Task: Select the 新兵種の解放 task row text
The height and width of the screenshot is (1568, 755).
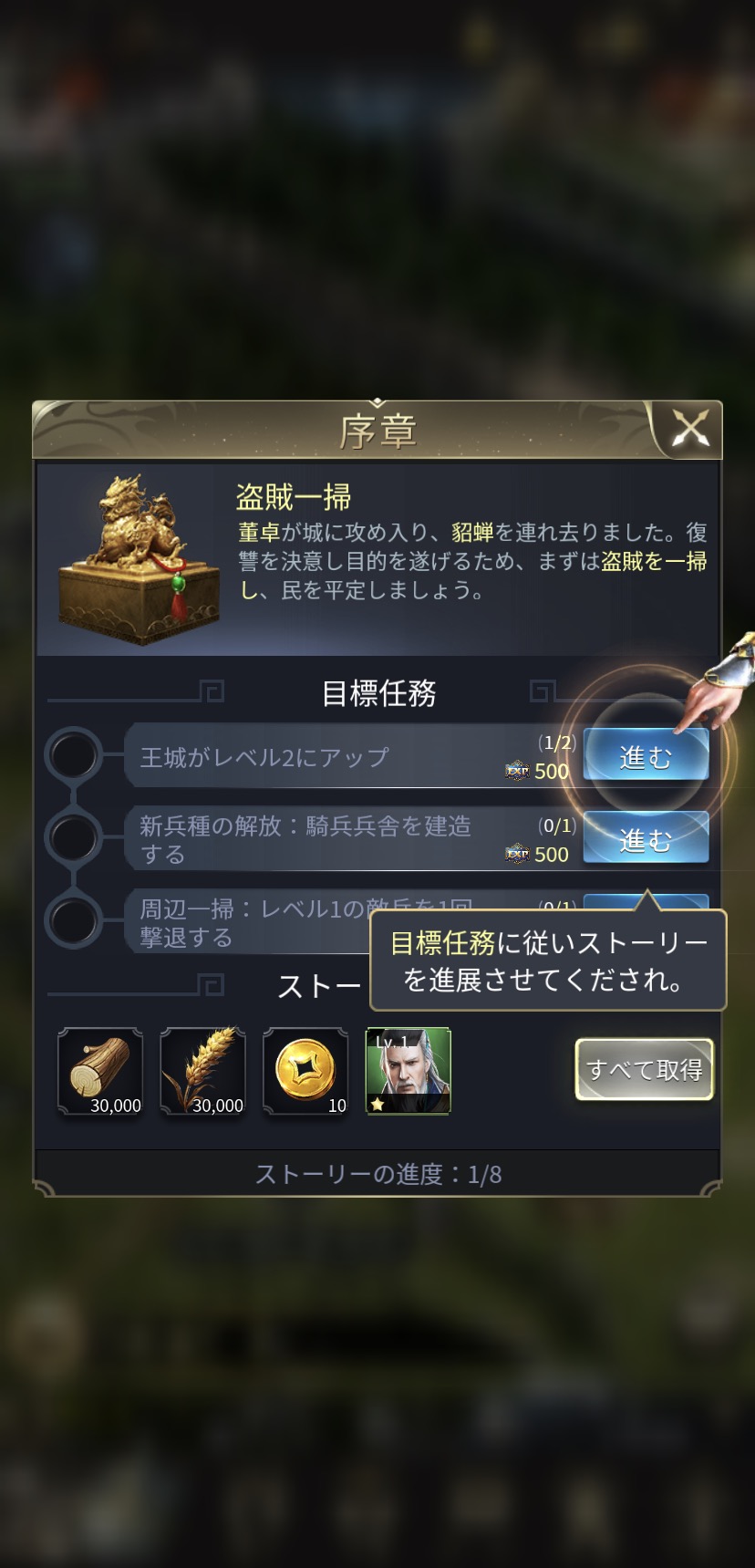Action: point(305,839)
